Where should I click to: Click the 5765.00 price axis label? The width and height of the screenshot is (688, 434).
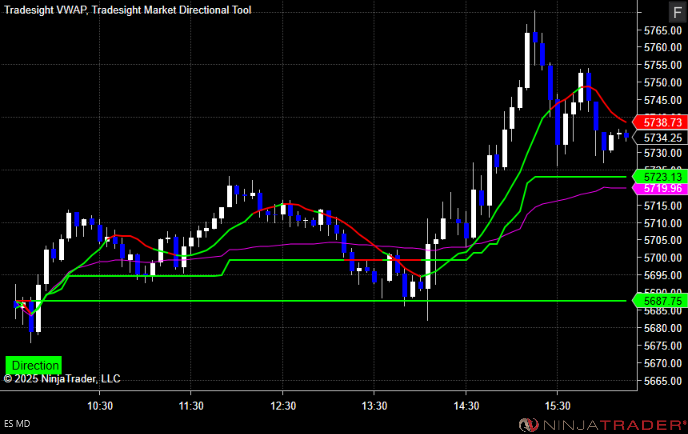coord(663,30)
